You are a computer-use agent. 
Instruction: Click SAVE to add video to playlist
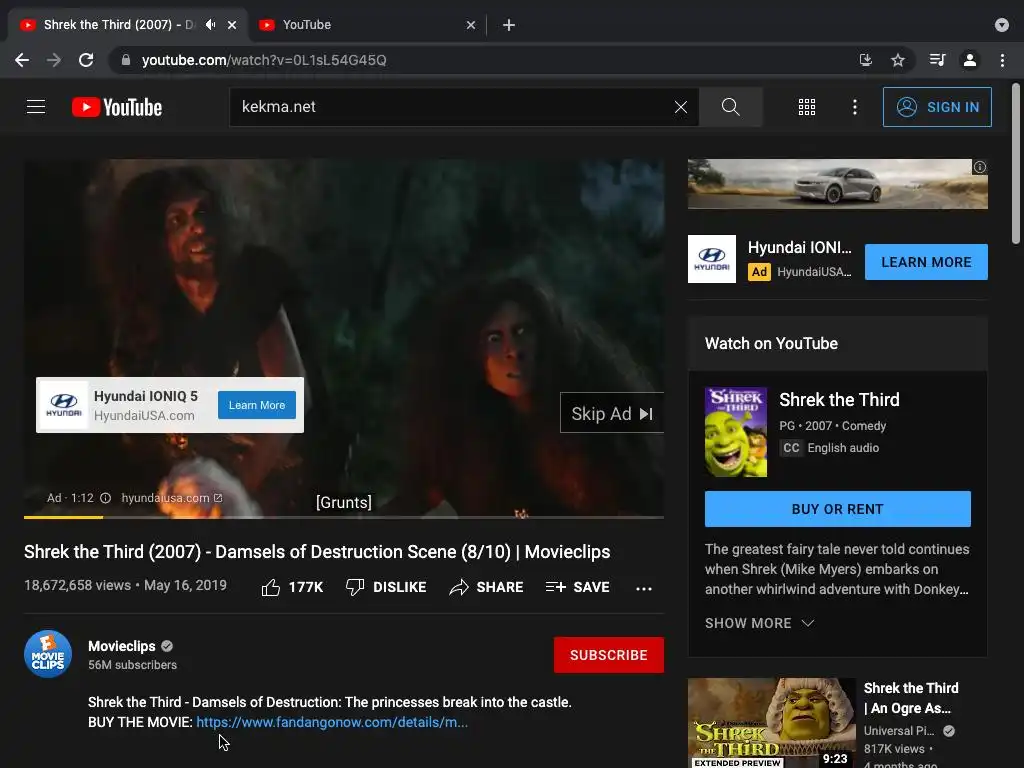point(577,587)
